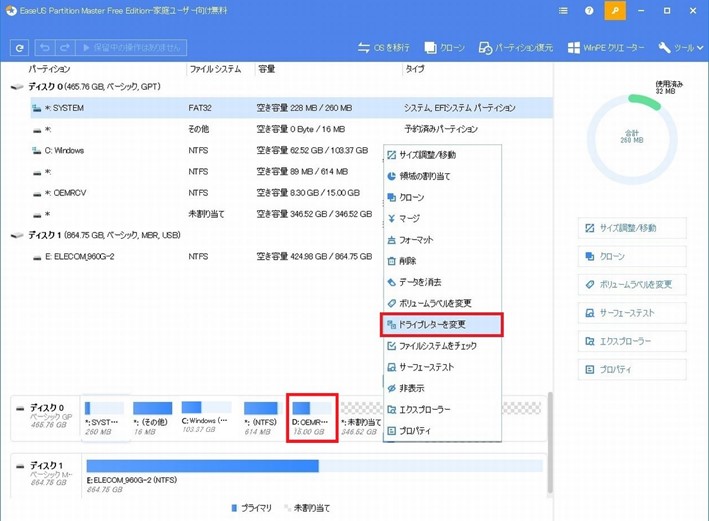The image size is (709, 521).
Task: Click the disk map vertical scrollbar
Action: point(550,442)
